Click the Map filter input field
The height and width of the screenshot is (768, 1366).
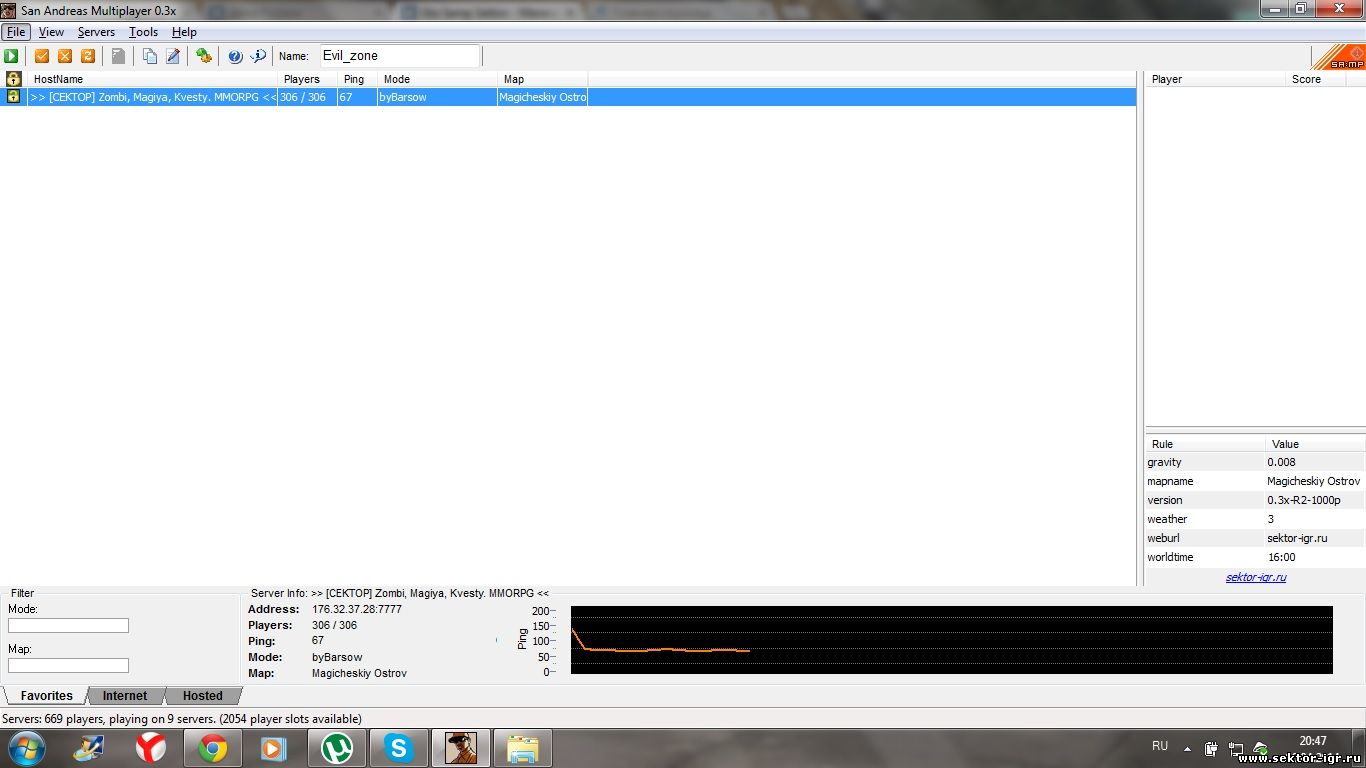(x=68, y=665)
